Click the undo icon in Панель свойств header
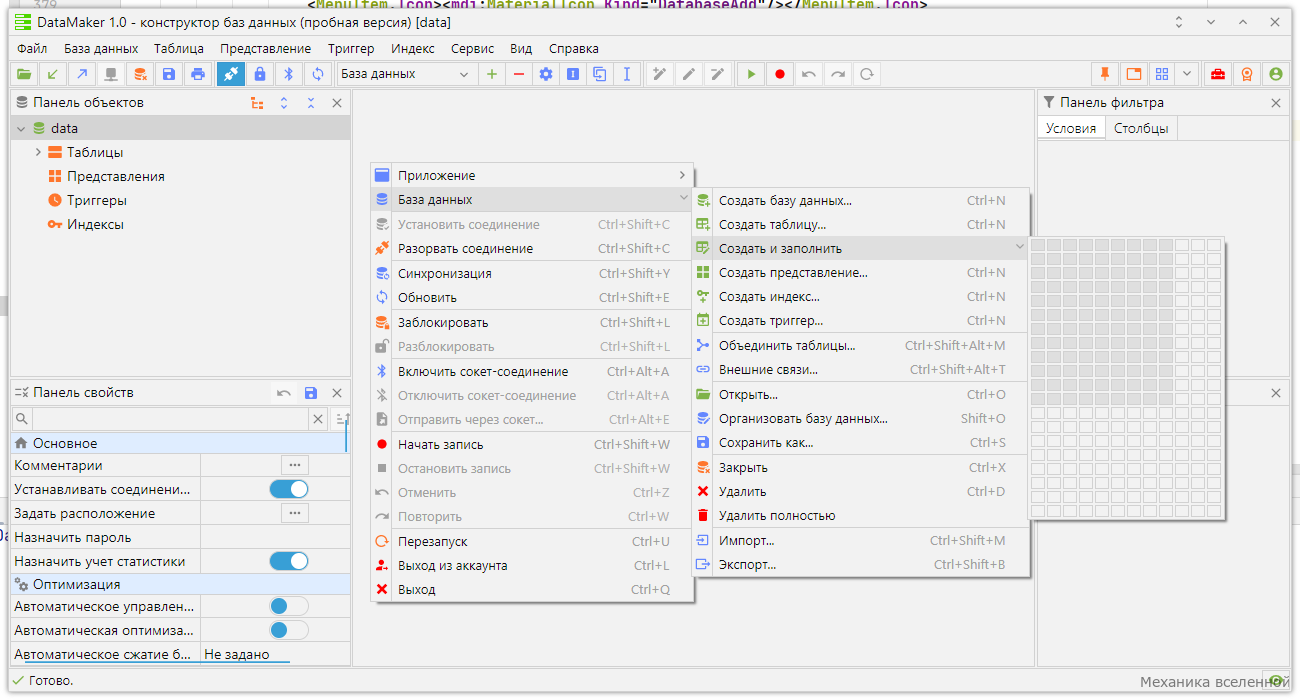The width and height of the screenshot is (1300, 700). click(x=284, y=393)
